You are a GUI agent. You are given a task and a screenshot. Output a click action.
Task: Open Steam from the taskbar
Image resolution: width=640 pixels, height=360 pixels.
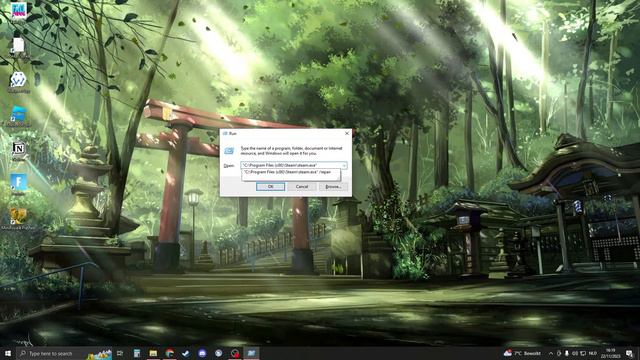click(x=218, y=353)
